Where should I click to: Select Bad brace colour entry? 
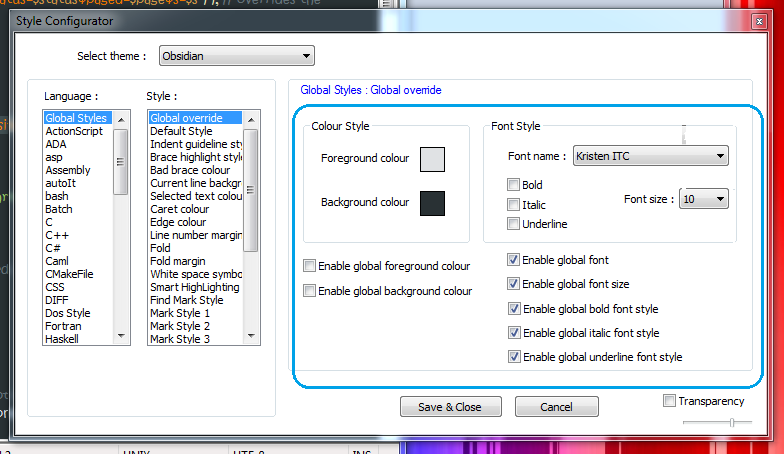coord(196,170)
